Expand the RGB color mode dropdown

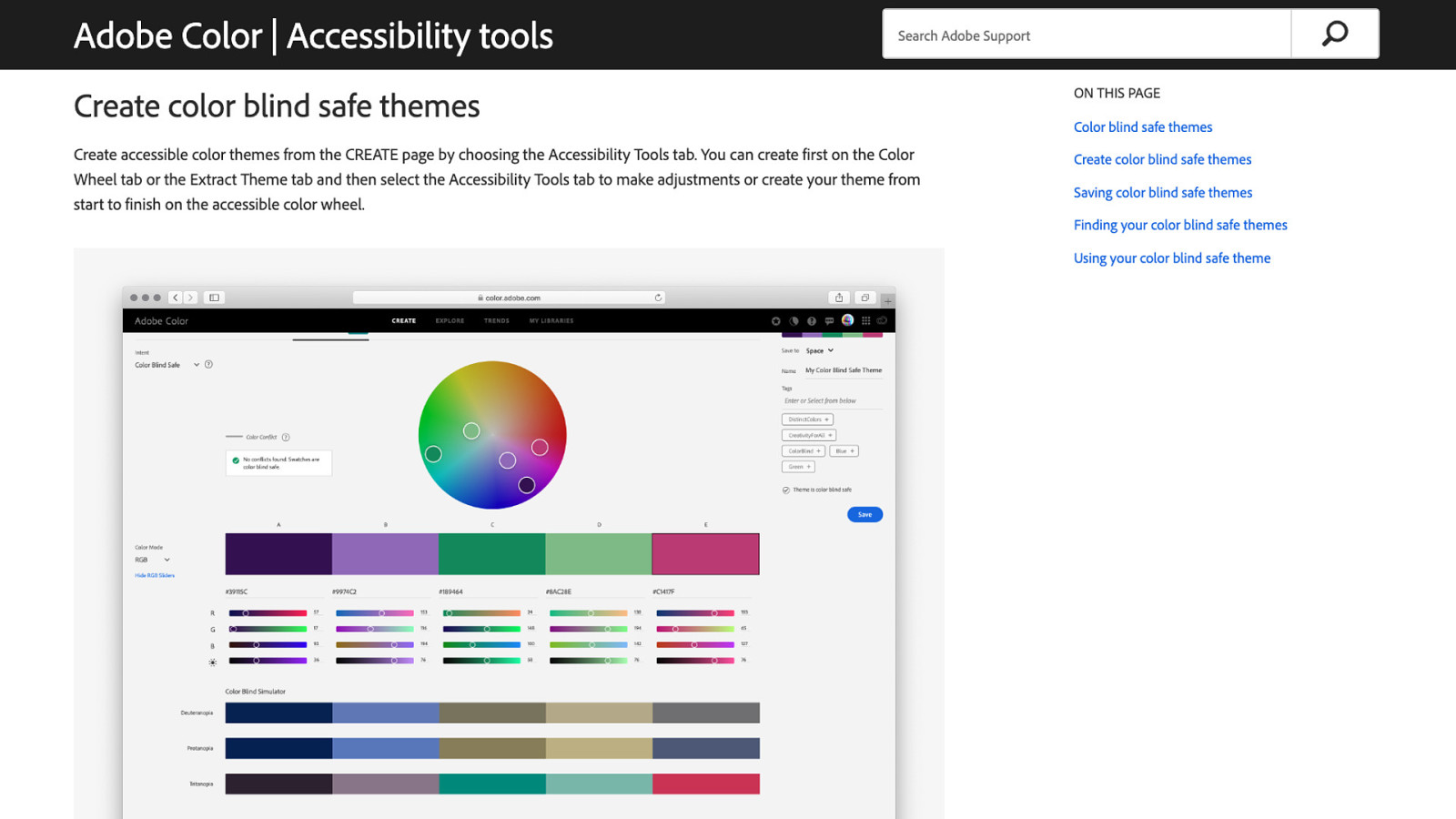[153, 560]
